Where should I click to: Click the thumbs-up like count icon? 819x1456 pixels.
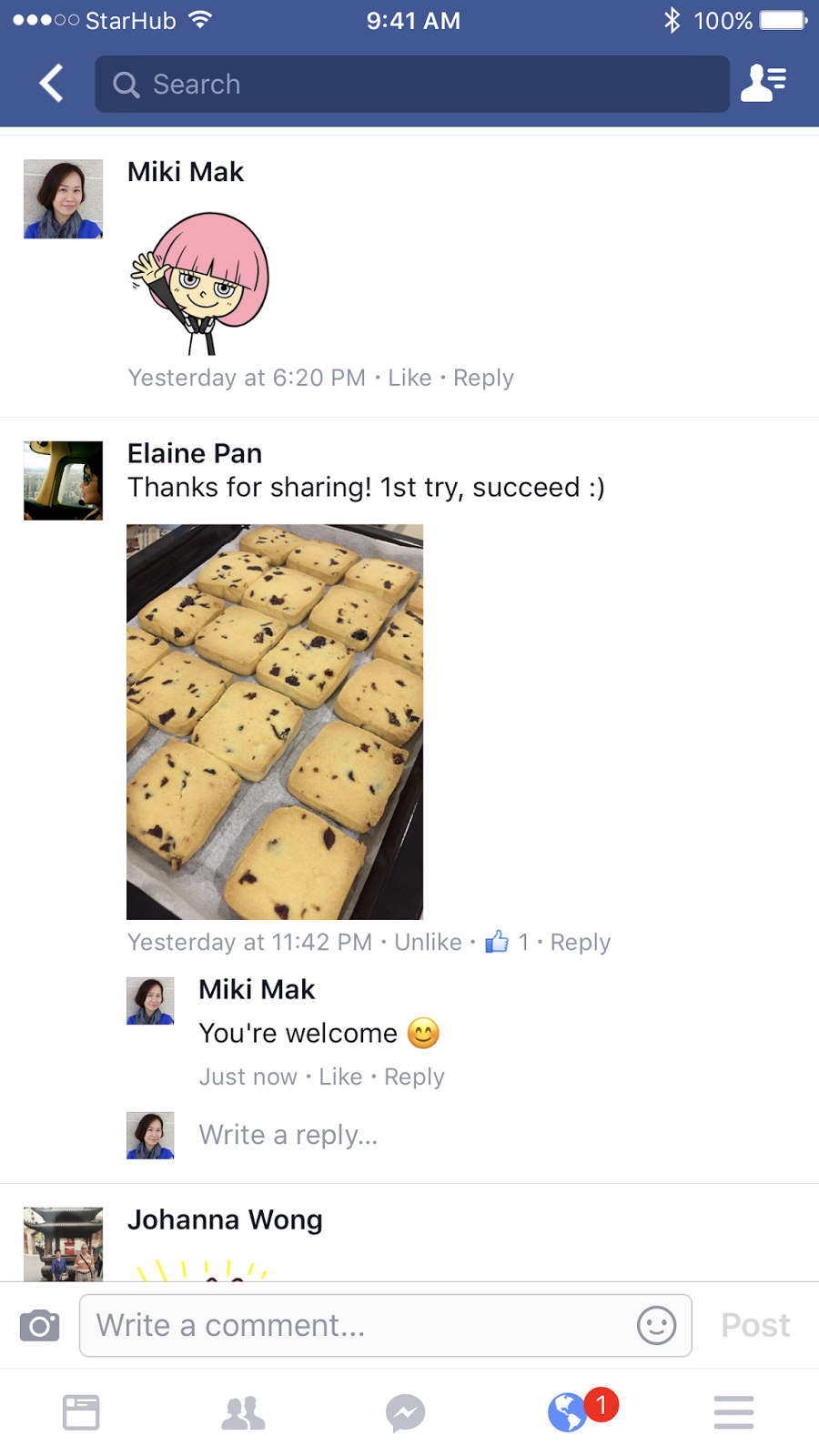(497, 941)
